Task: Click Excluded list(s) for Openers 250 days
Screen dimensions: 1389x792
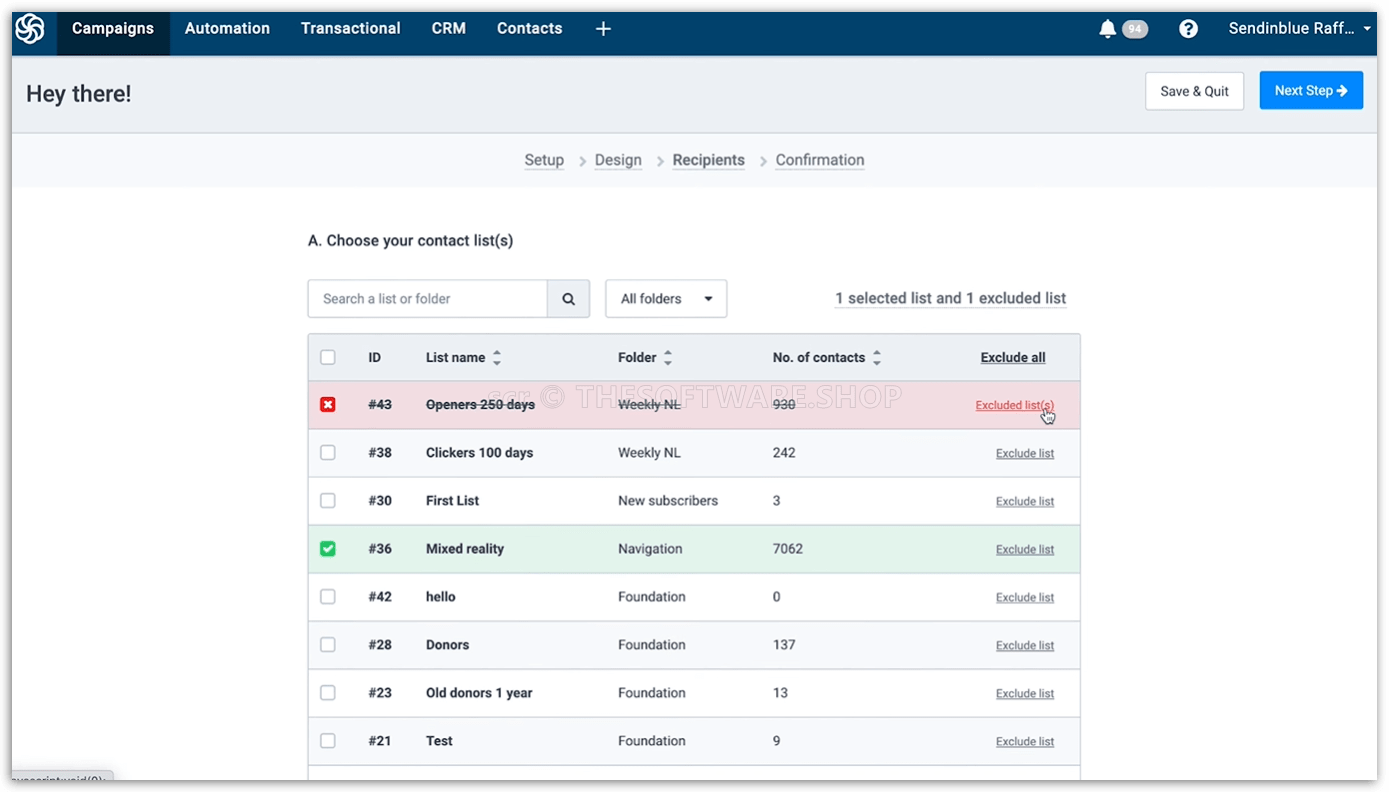Action: pyautogui.click(x=1014, y=405)
